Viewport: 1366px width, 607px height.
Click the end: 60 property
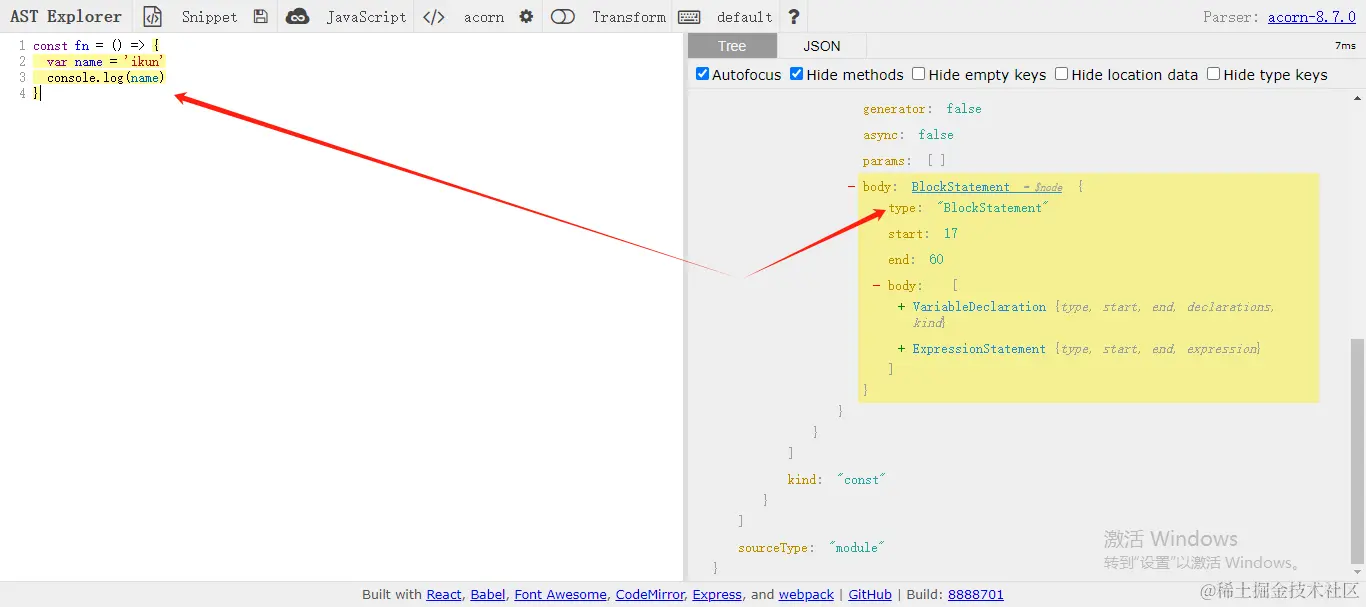point(915,260)
